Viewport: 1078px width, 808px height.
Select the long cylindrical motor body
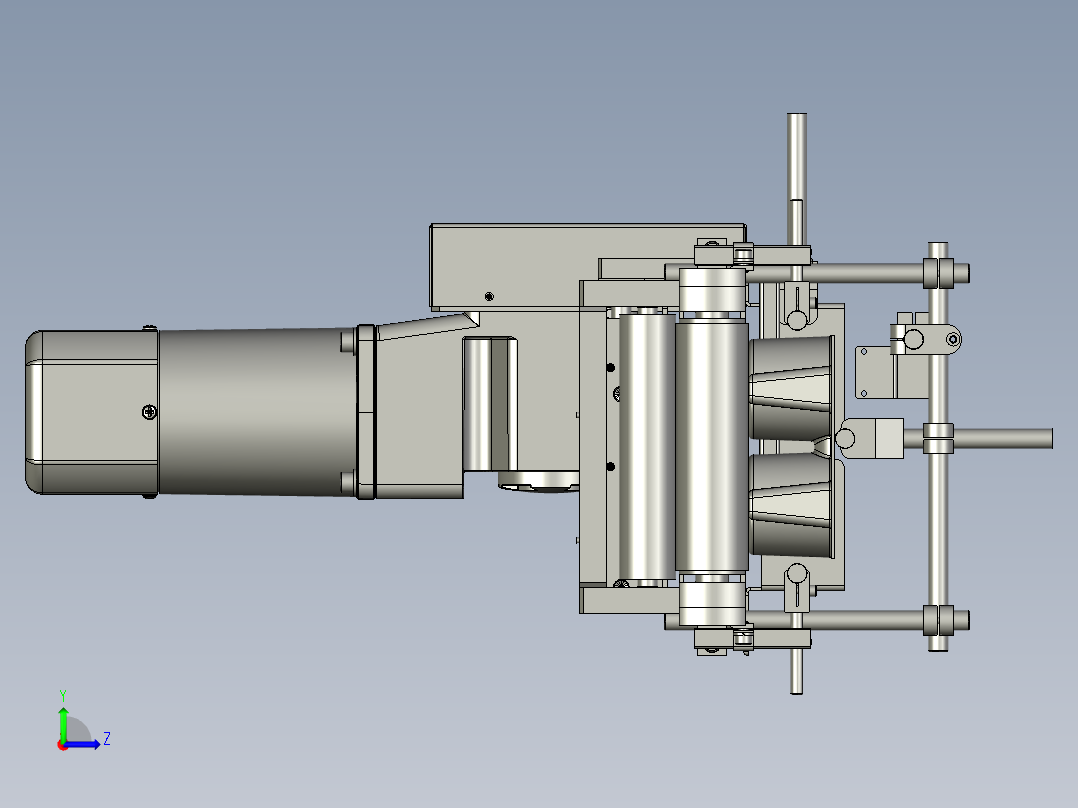(x=257, y=411)
